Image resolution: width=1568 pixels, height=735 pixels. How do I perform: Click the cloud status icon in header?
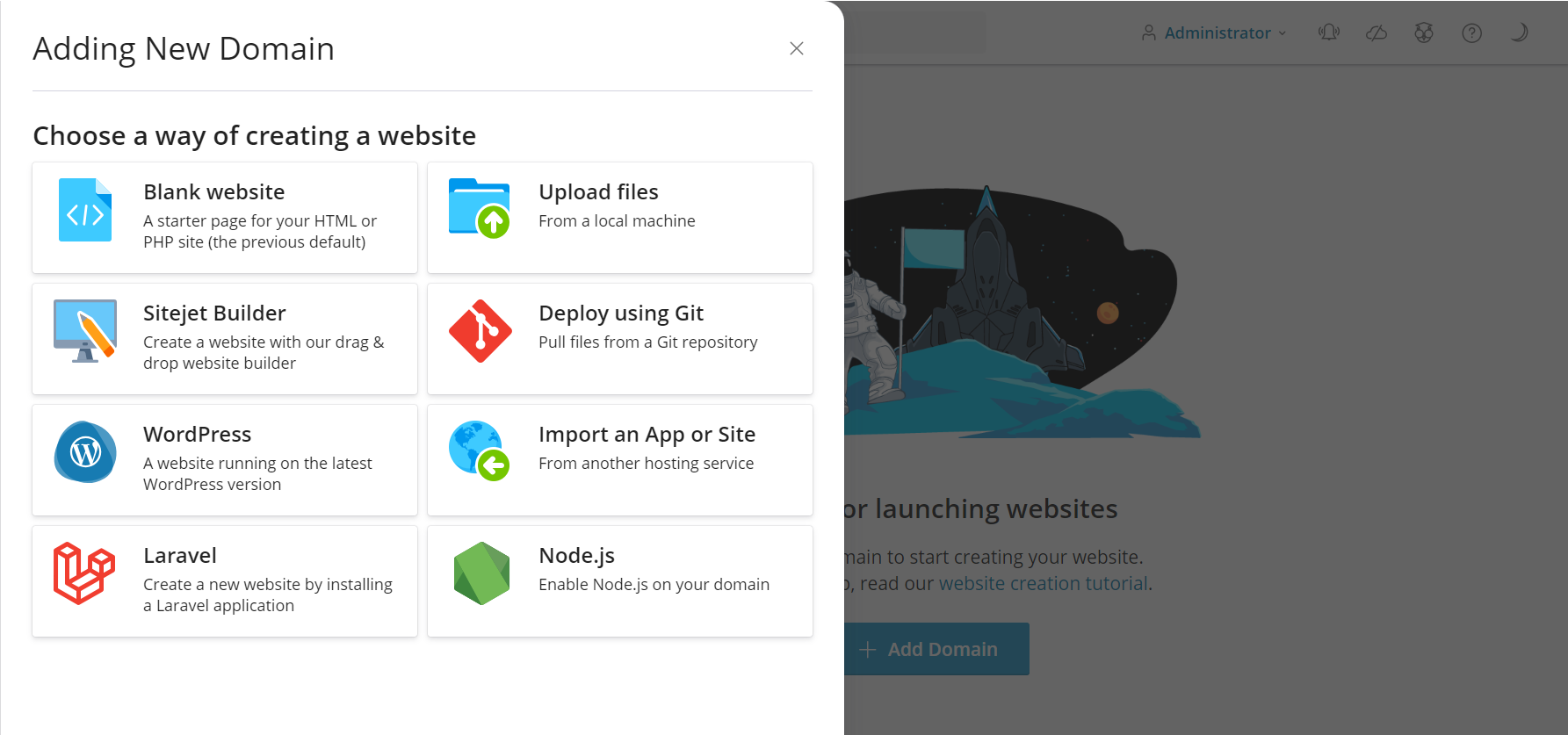pos(1377,32)
